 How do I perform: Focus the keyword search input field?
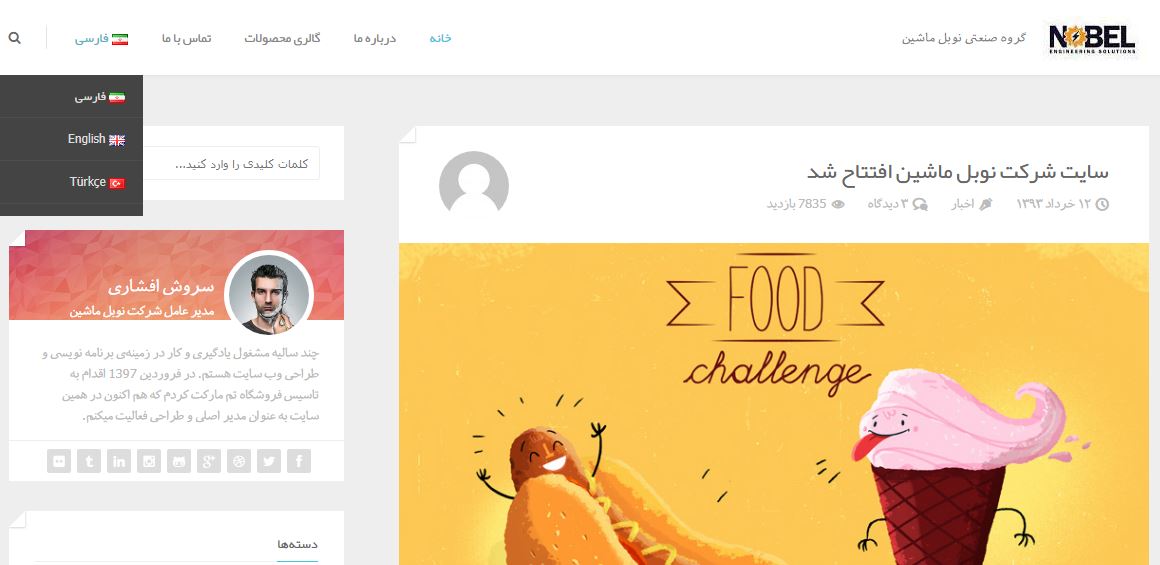pos(231,163)
